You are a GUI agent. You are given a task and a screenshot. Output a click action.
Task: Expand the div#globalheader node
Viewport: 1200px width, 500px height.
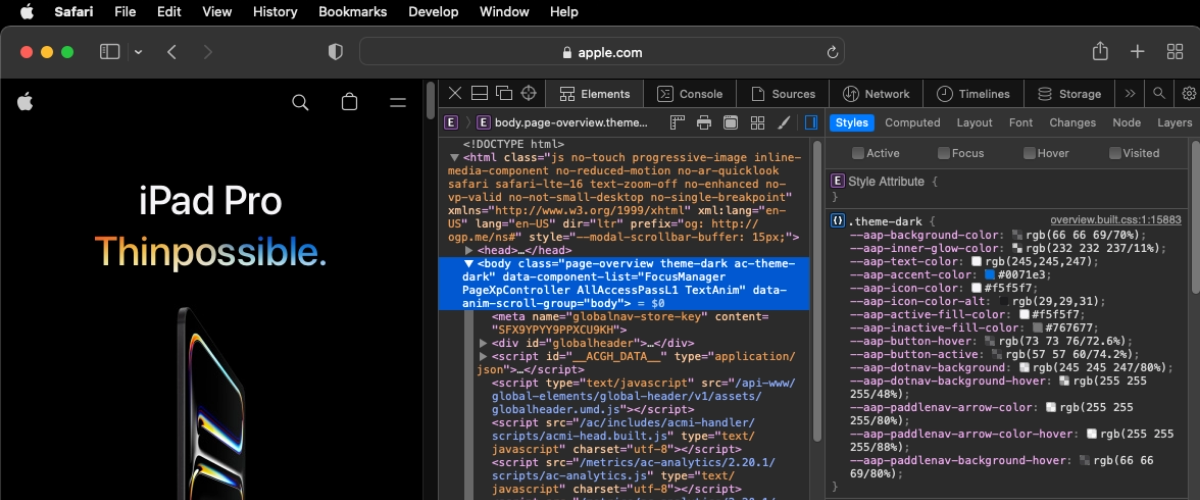(x=484, y=343)
